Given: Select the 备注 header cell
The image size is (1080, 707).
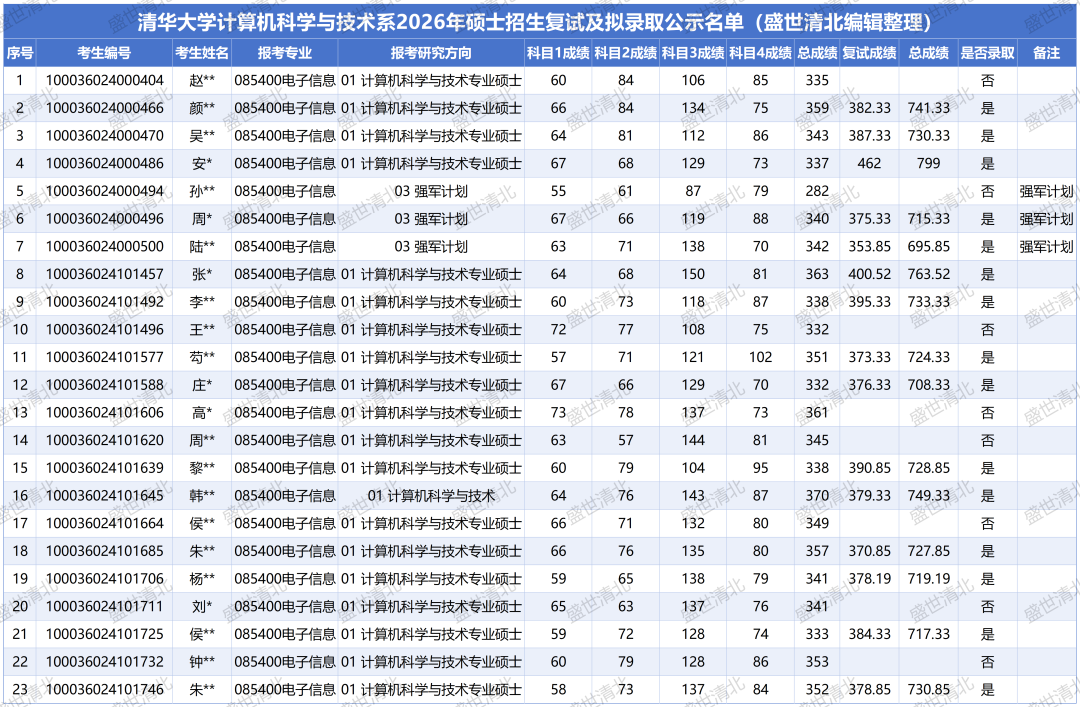Looking at the screenshot, I should (x=1046, y=53).
